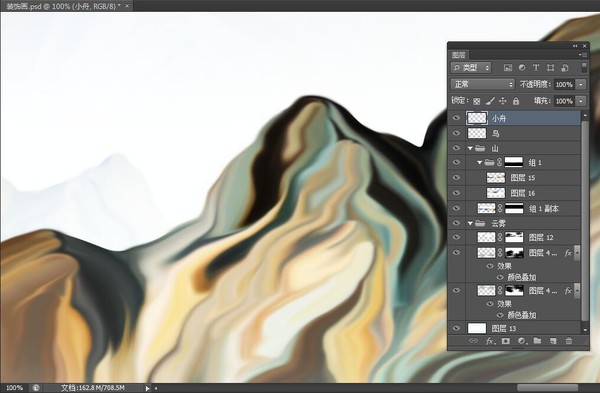Click the 不透明度 opacity value field

(564, 84)
